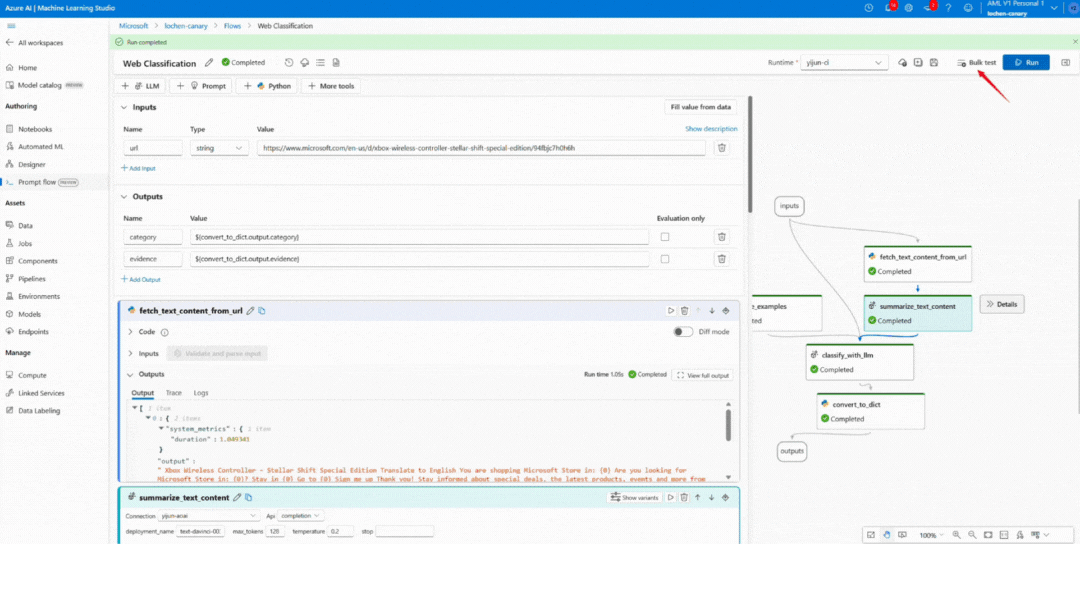Toggle Diff mode switch

tap(683, 332)
